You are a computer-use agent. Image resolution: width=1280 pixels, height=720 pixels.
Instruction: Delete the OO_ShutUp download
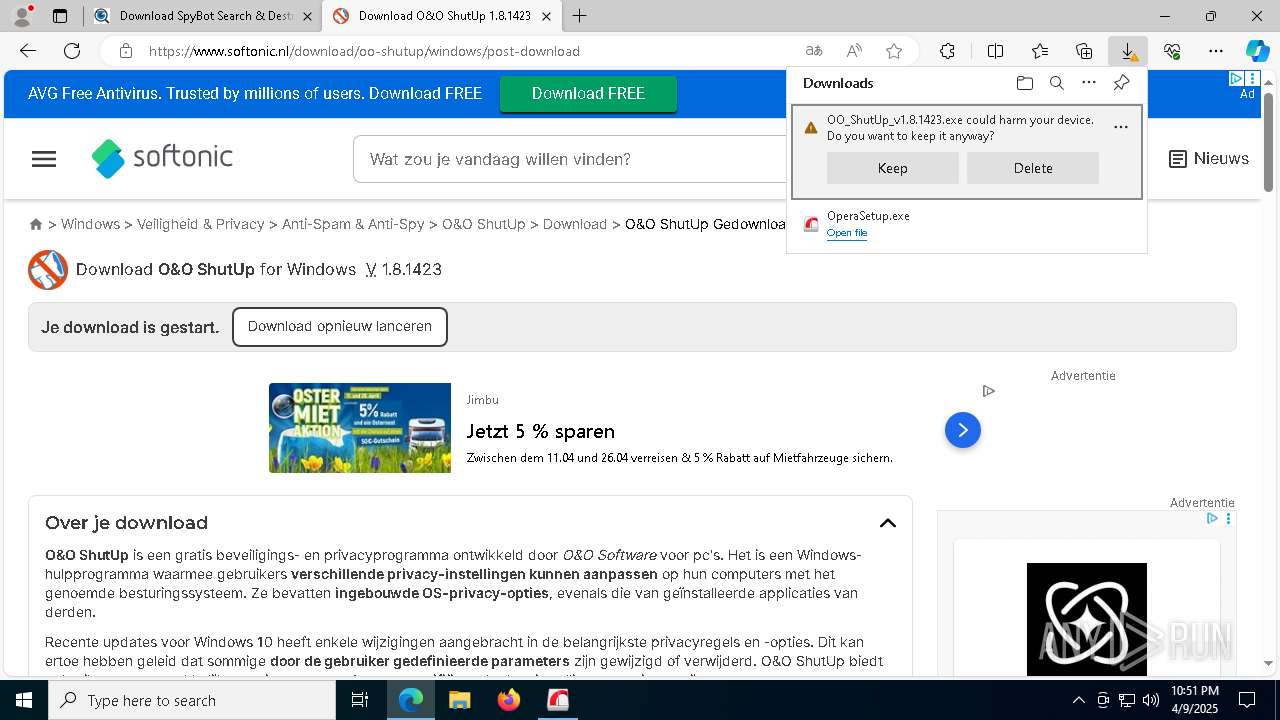1033,168
